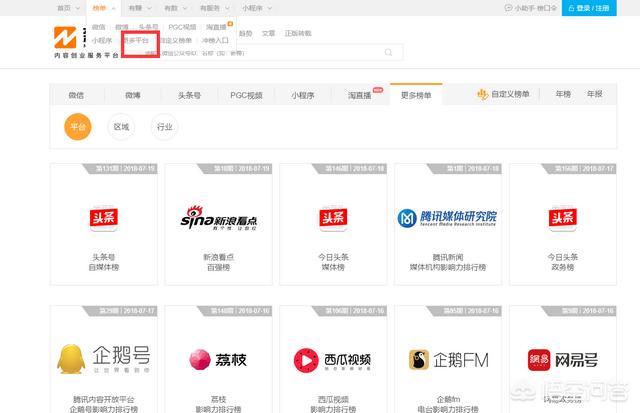The image size is (640, 413).
Task: Click the 企鹅号影响力排行榜 caption text
Action: click(104, 404)
